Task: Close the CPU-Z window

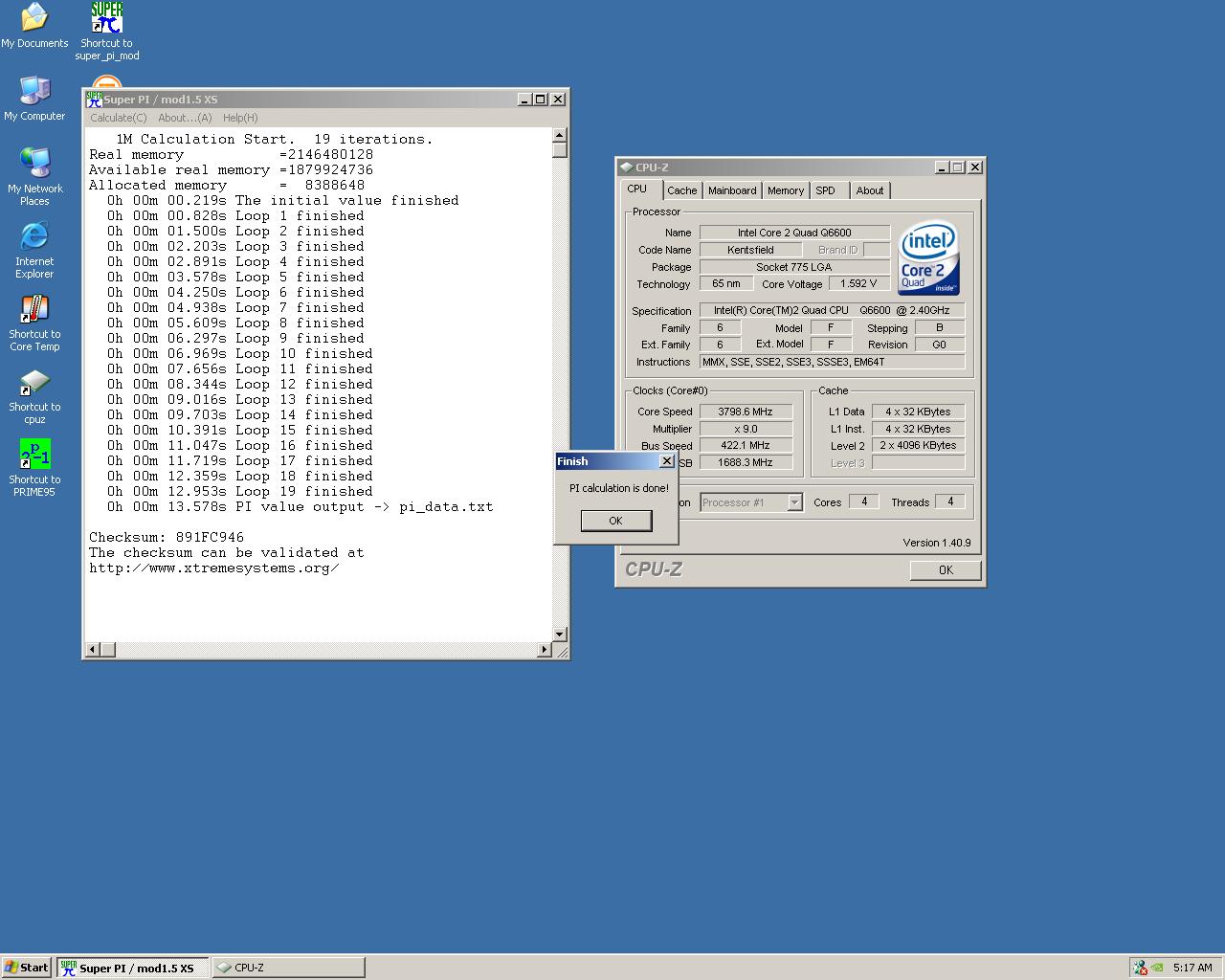Action: pyautogui.click(x=975, y=167)
